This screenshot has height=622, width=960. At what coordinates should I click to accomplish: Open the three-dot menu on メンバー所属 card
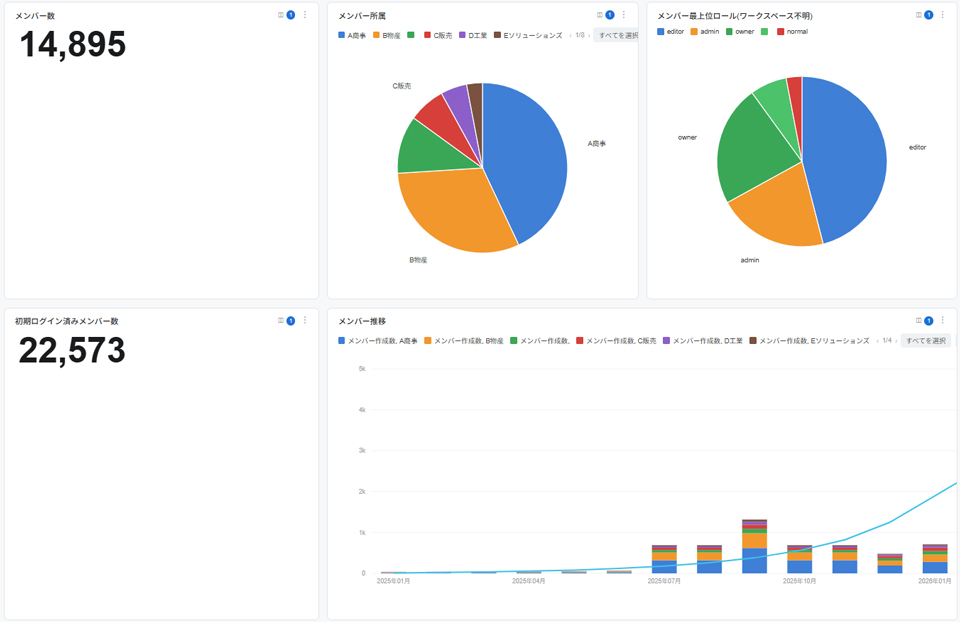624,15
